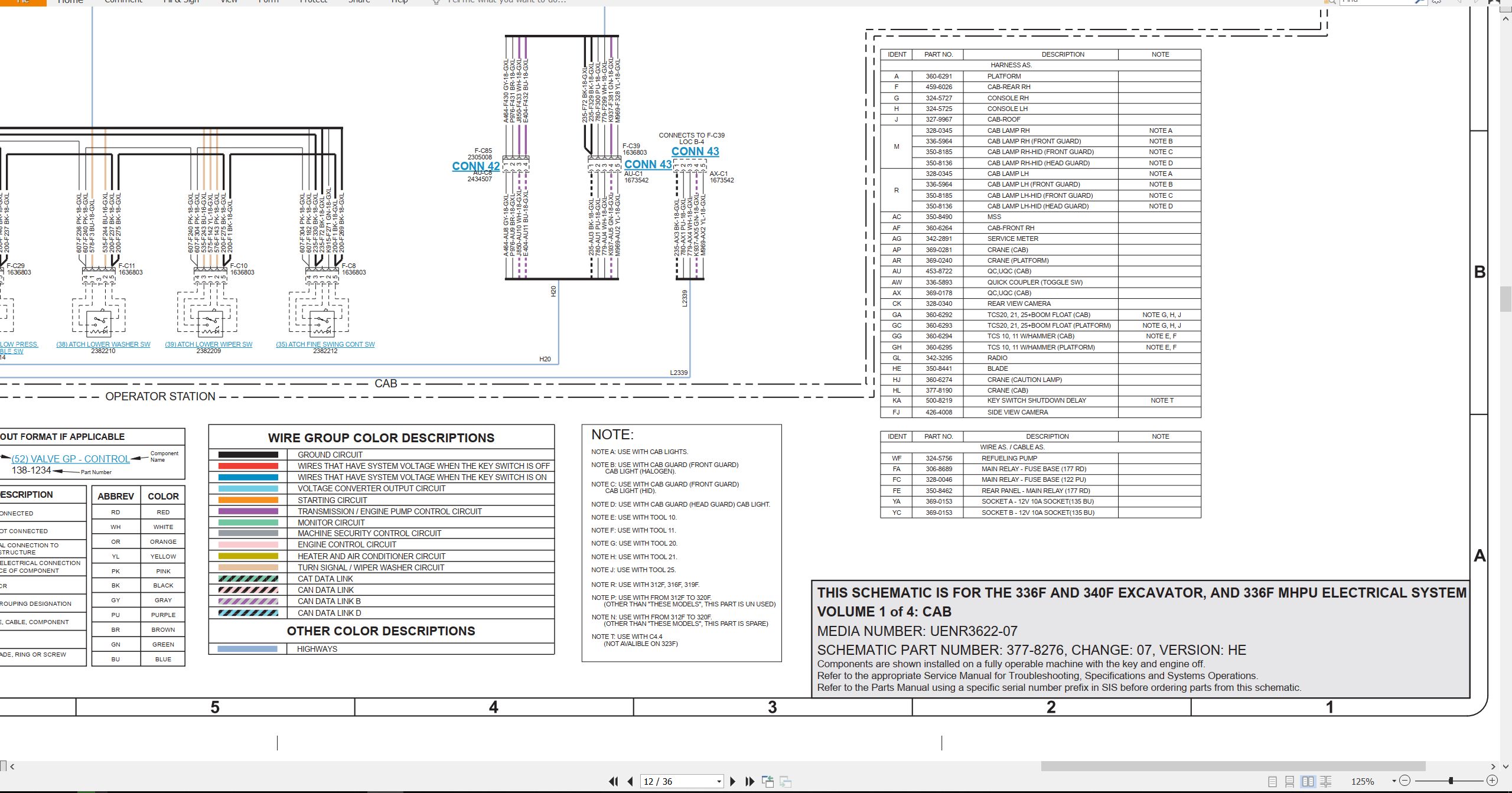Switch to continuous page view
Image resolution: width=1512 pixels, height=793 pixels.
pos(1290,781)
